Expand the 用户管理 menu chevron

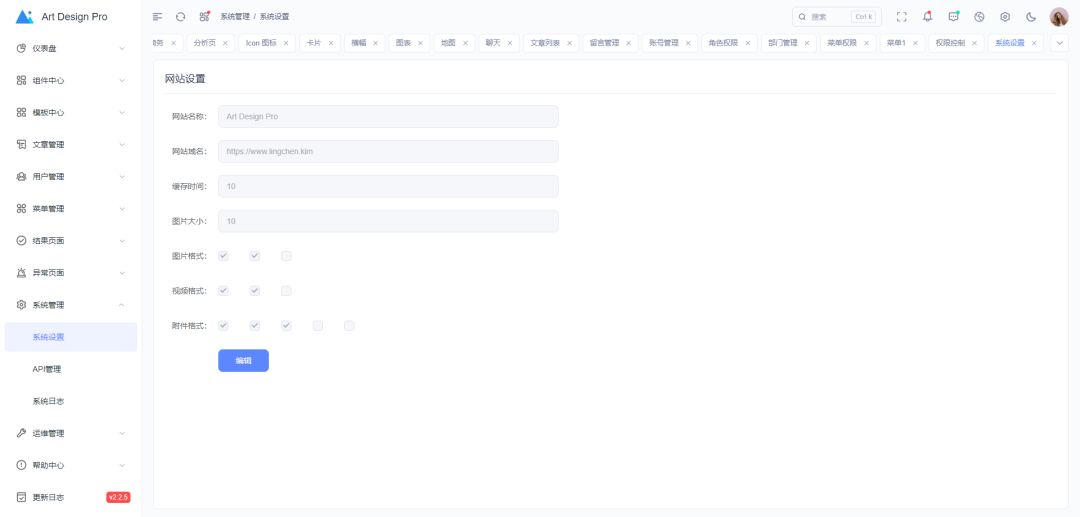pyautogui.click(x=122, y=176)
